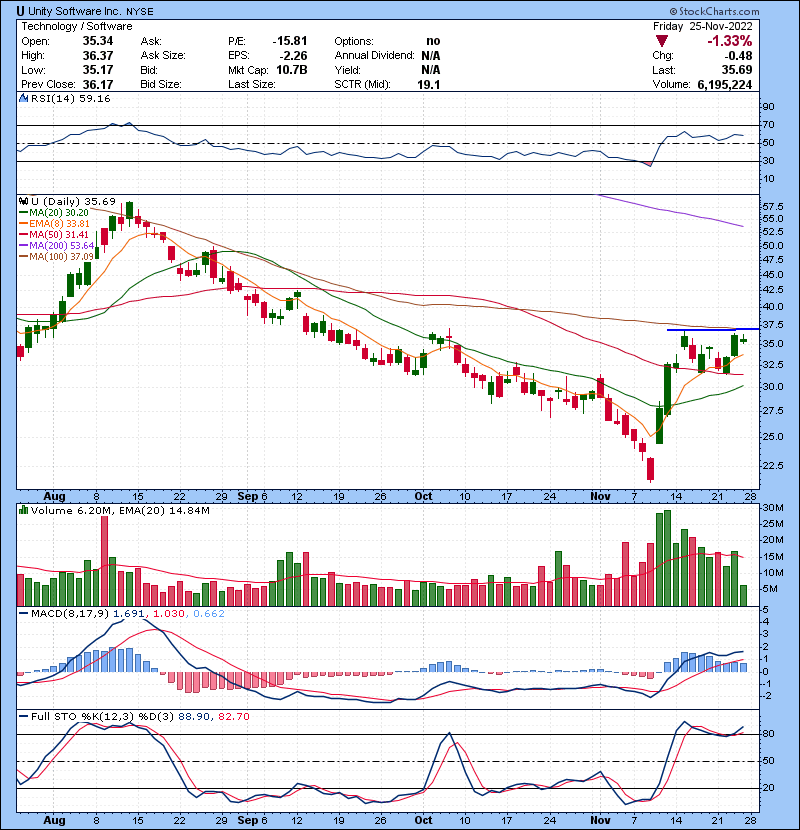Click the RSI(14) indicator icon
800x830 pixels.
23,98
